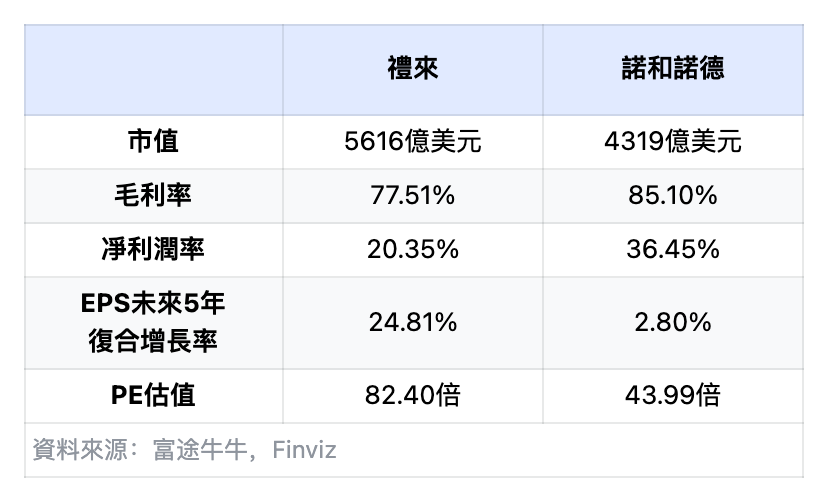Click the empty top-left header cell
Image resolution: width=828 pixels, height=502 pixels.
[x=153, y=69]
